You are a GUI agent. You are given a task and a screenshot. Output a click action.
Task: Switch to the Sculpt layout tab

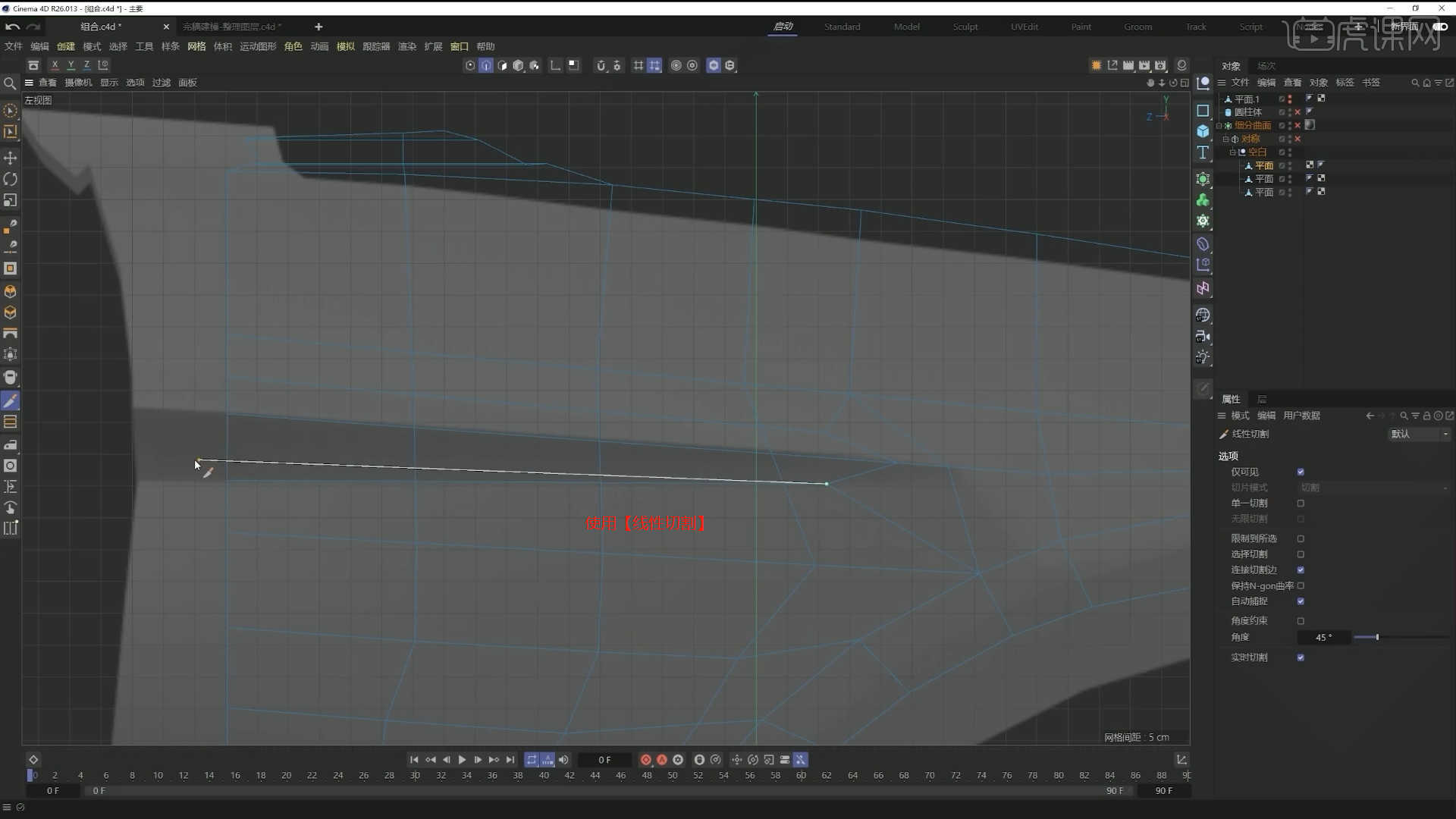(965, 27)
